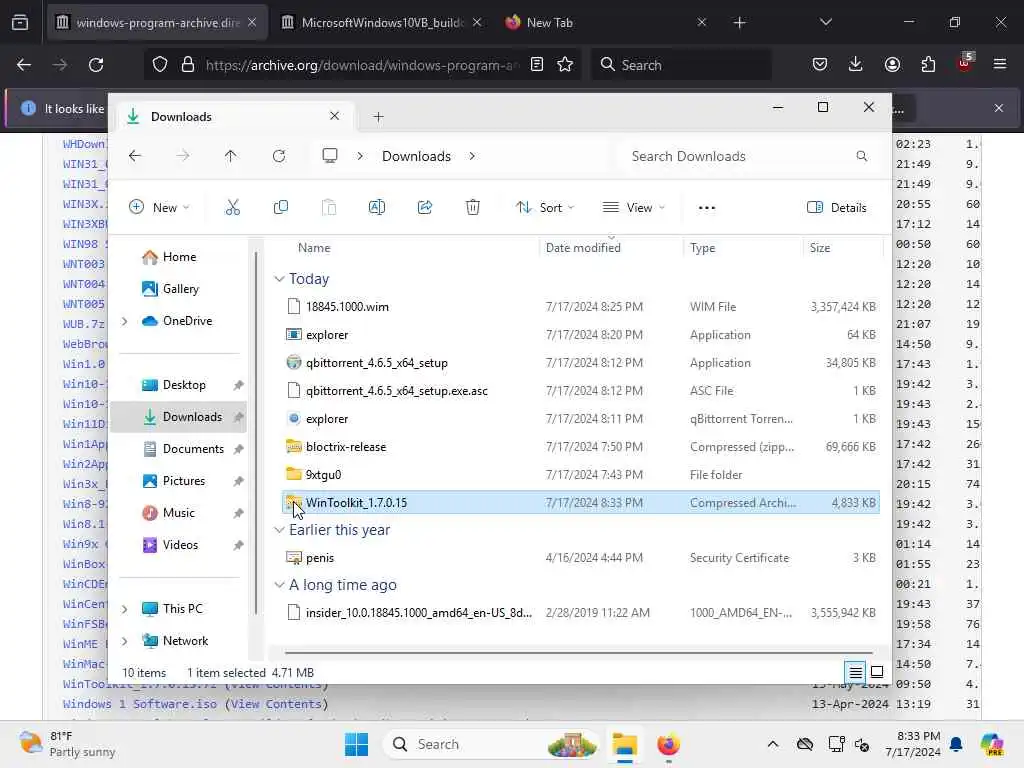Open File Explorer from the taskbar
Screen dimensions: 1024x768
click(624, 744)
